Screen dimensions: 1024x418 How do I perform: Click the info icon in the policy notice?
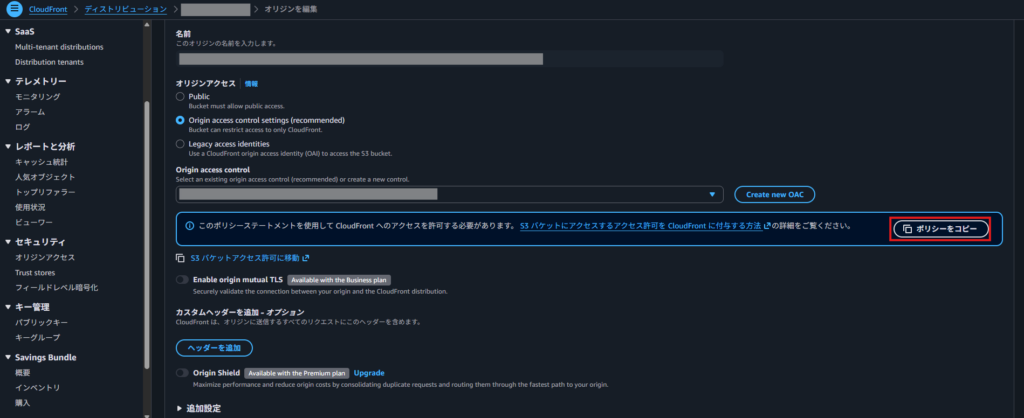(x=190, y=226)
